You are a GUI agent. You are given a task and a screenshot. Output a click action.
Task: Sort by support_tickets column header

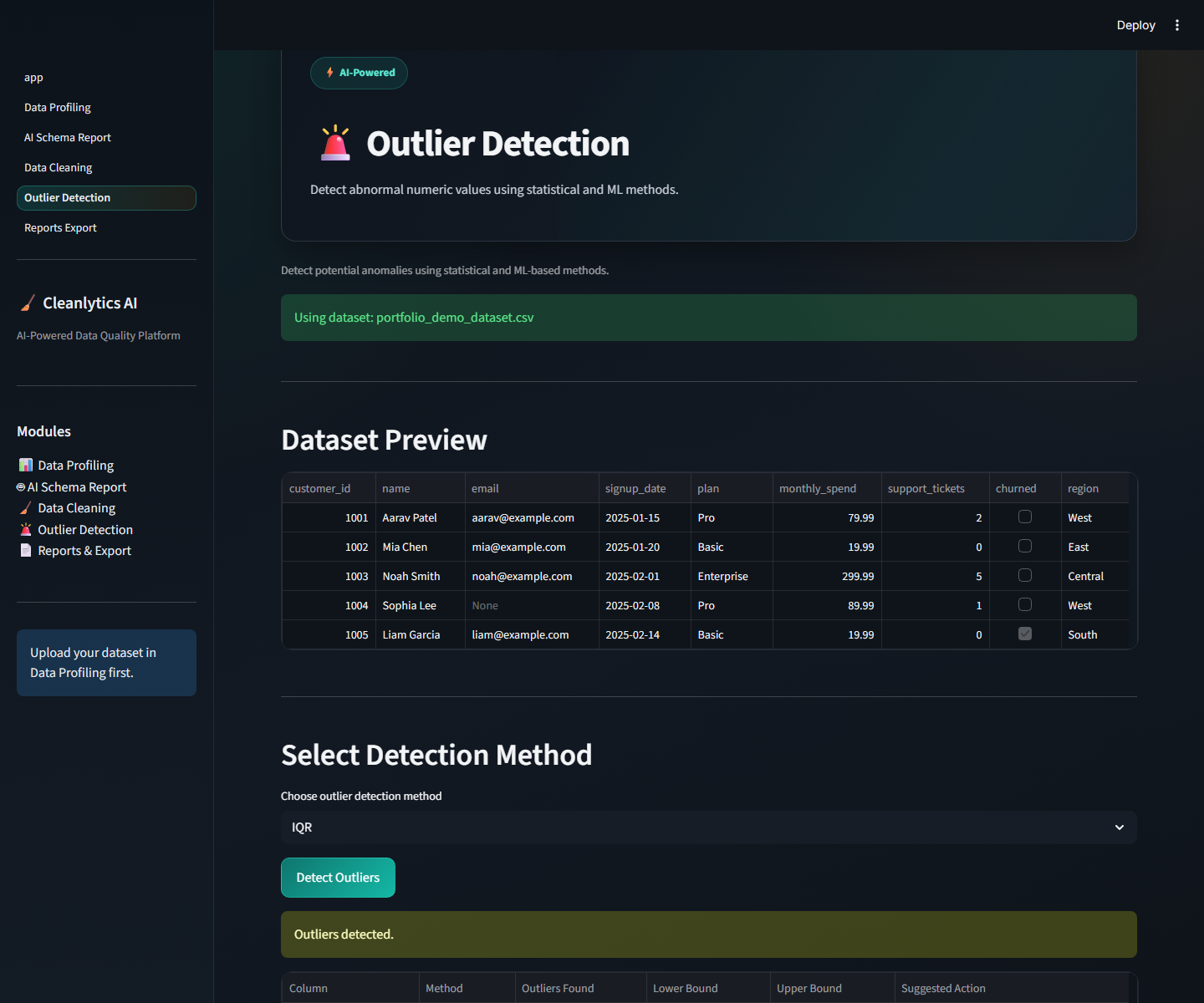(x=935, y=488)
